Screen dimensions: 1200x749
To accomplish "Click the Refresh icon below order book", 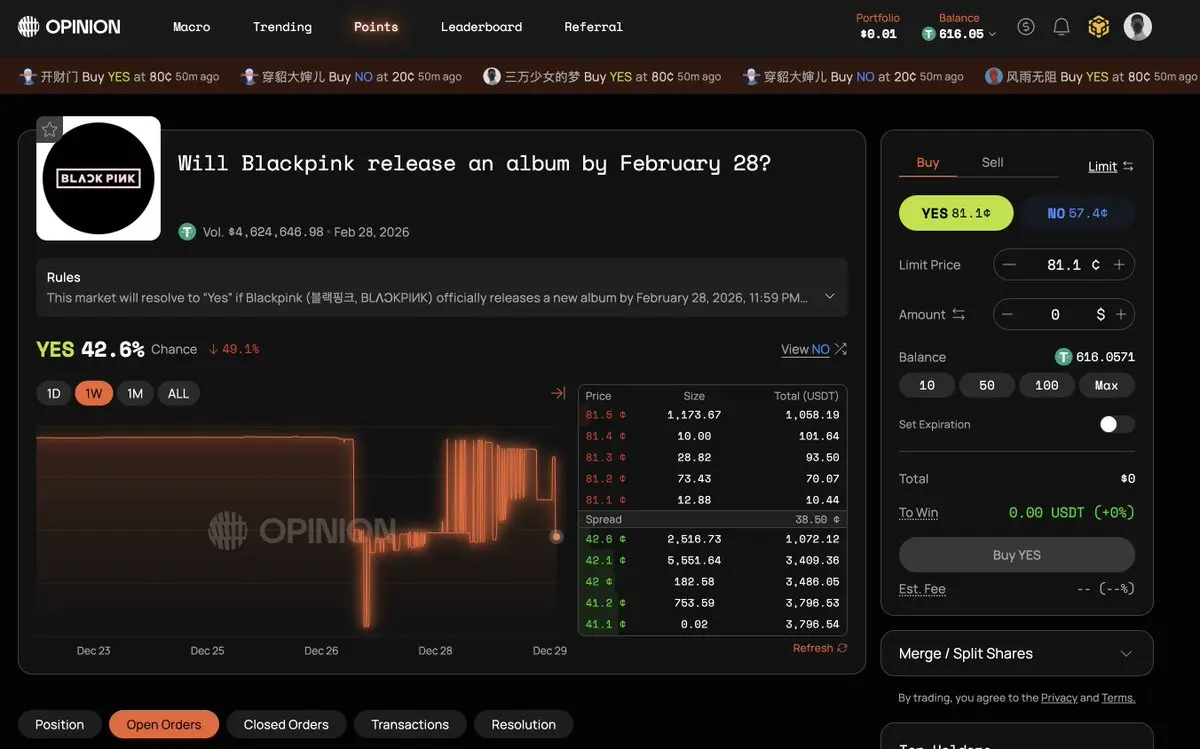I will coord(842,648).
